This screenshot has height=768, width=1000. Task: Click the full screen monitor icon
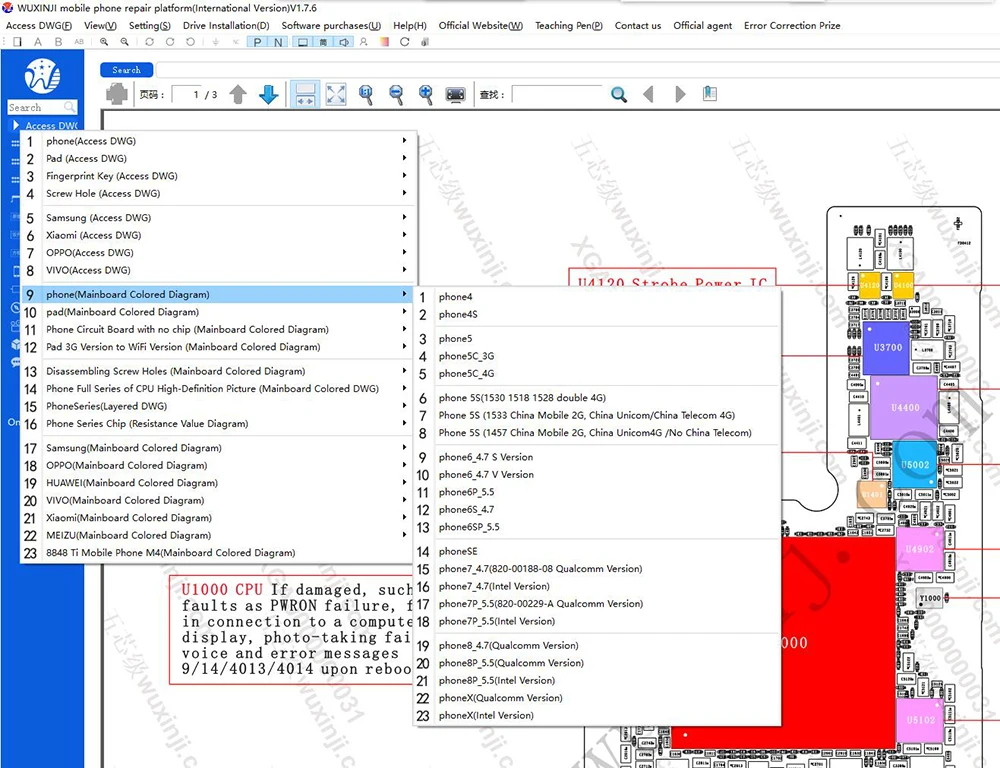(x=455, y=94)
